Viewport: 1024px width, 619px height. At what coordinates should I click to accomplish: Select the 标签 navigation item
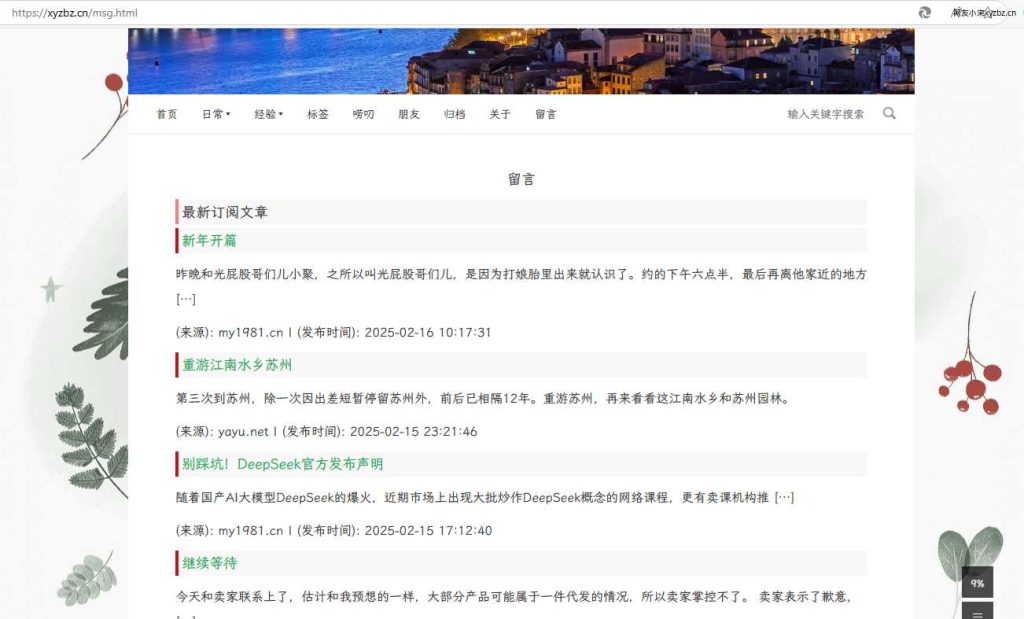(x=317, y=113)
